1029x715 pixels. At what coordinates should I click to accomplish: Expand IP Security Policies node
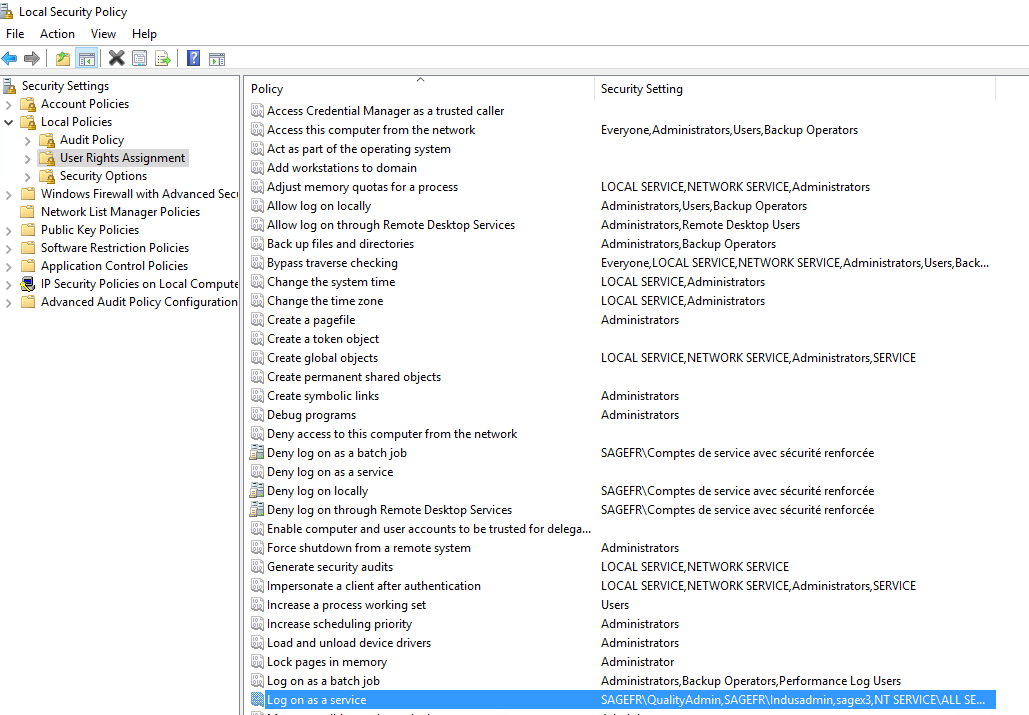pos(9,284)
